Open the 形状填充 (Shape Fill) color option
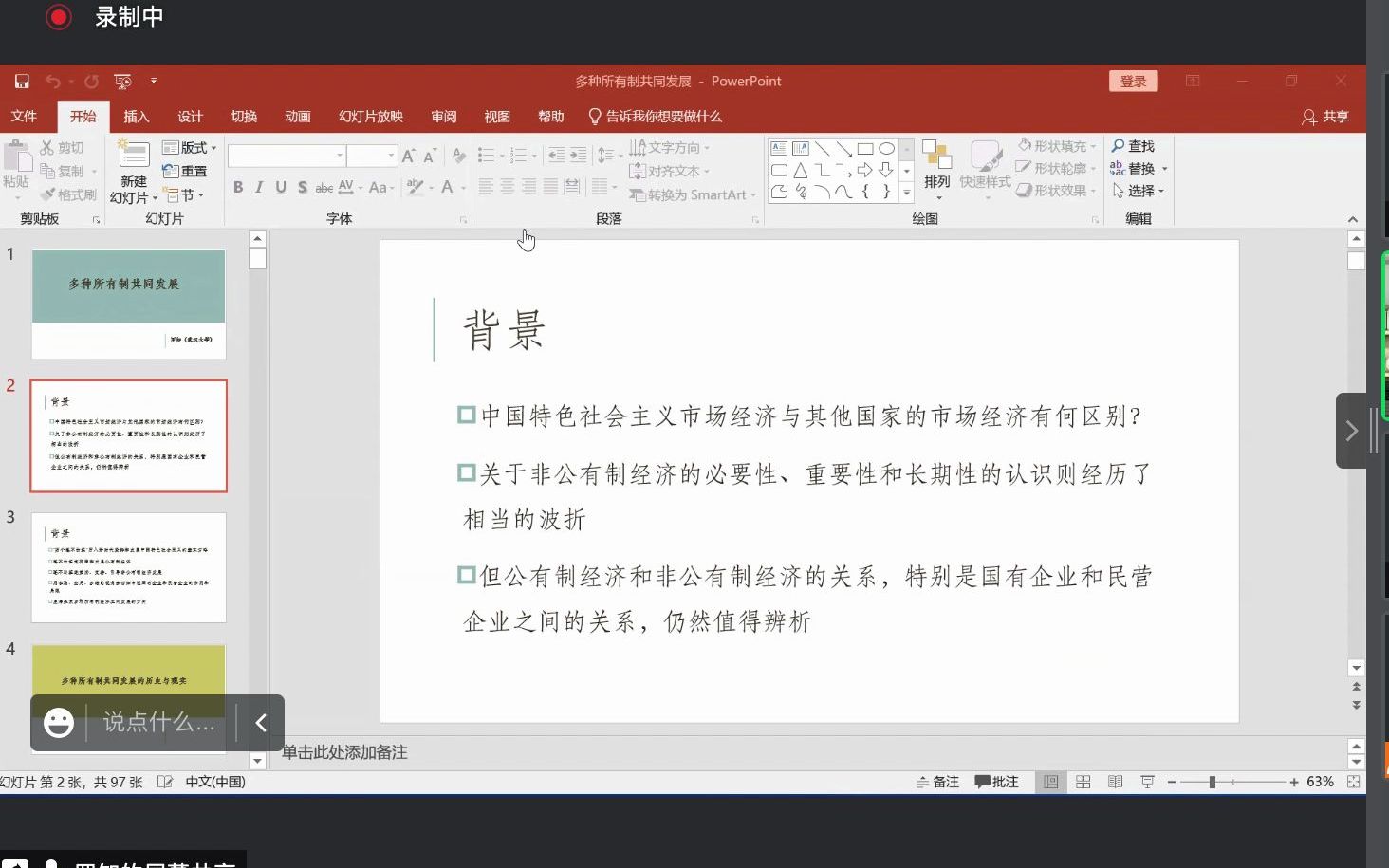 [1055, 146]
